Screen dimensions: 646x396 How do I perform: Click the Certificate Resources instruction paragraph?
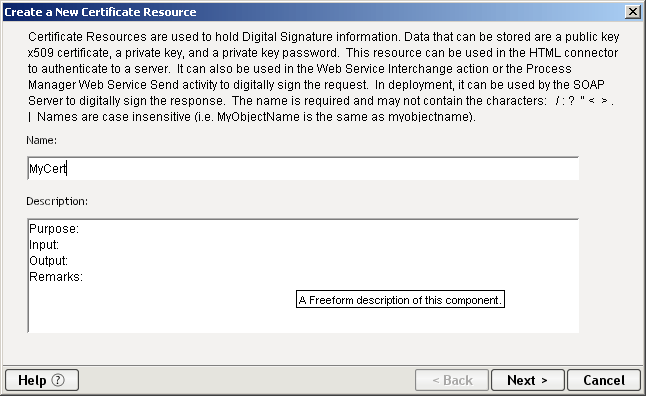point(323,77)
